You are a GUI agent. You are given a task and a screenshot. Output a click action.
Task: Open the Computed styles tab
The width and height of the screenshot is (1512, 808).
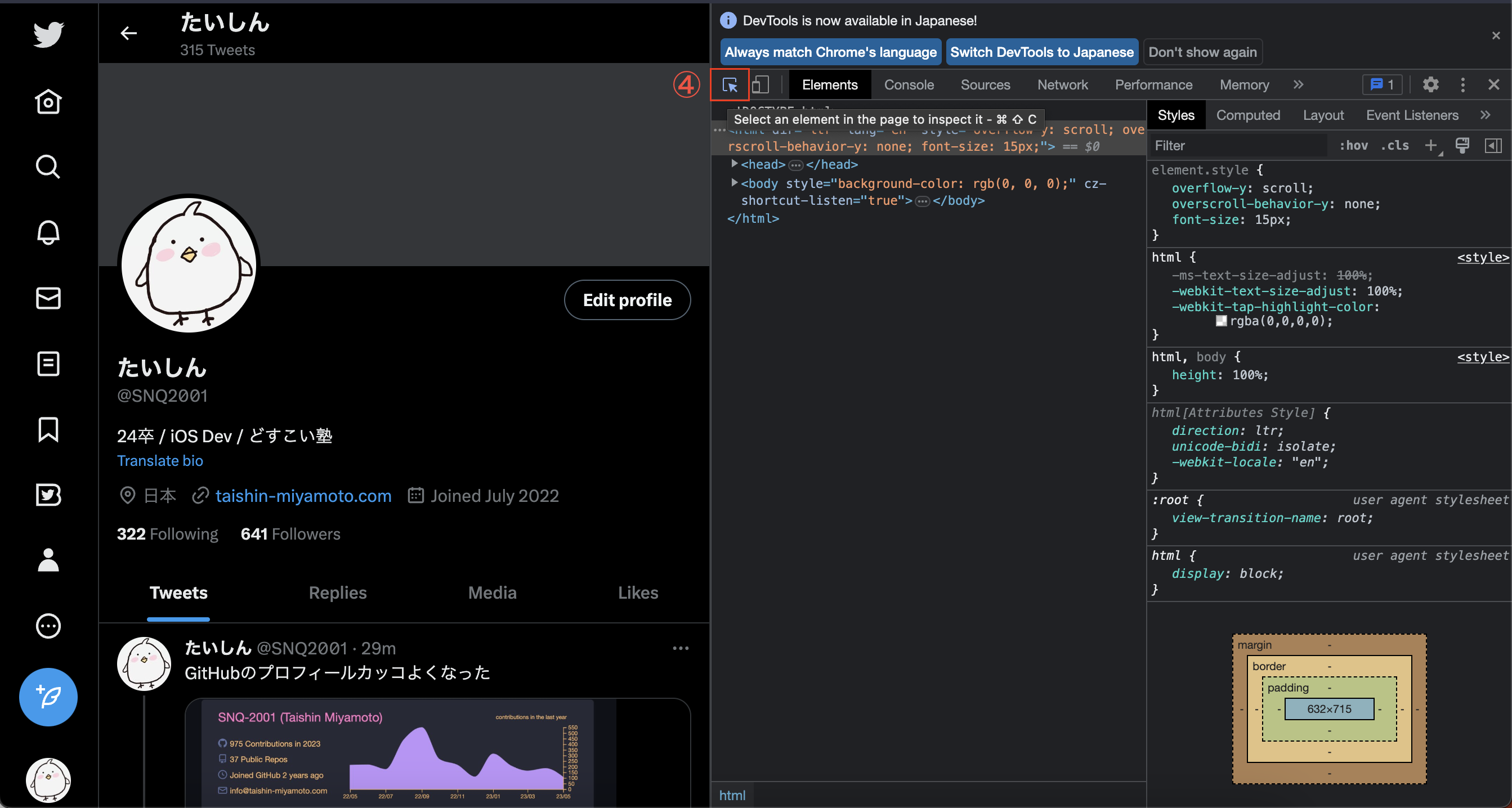(x=1248, y=115)
